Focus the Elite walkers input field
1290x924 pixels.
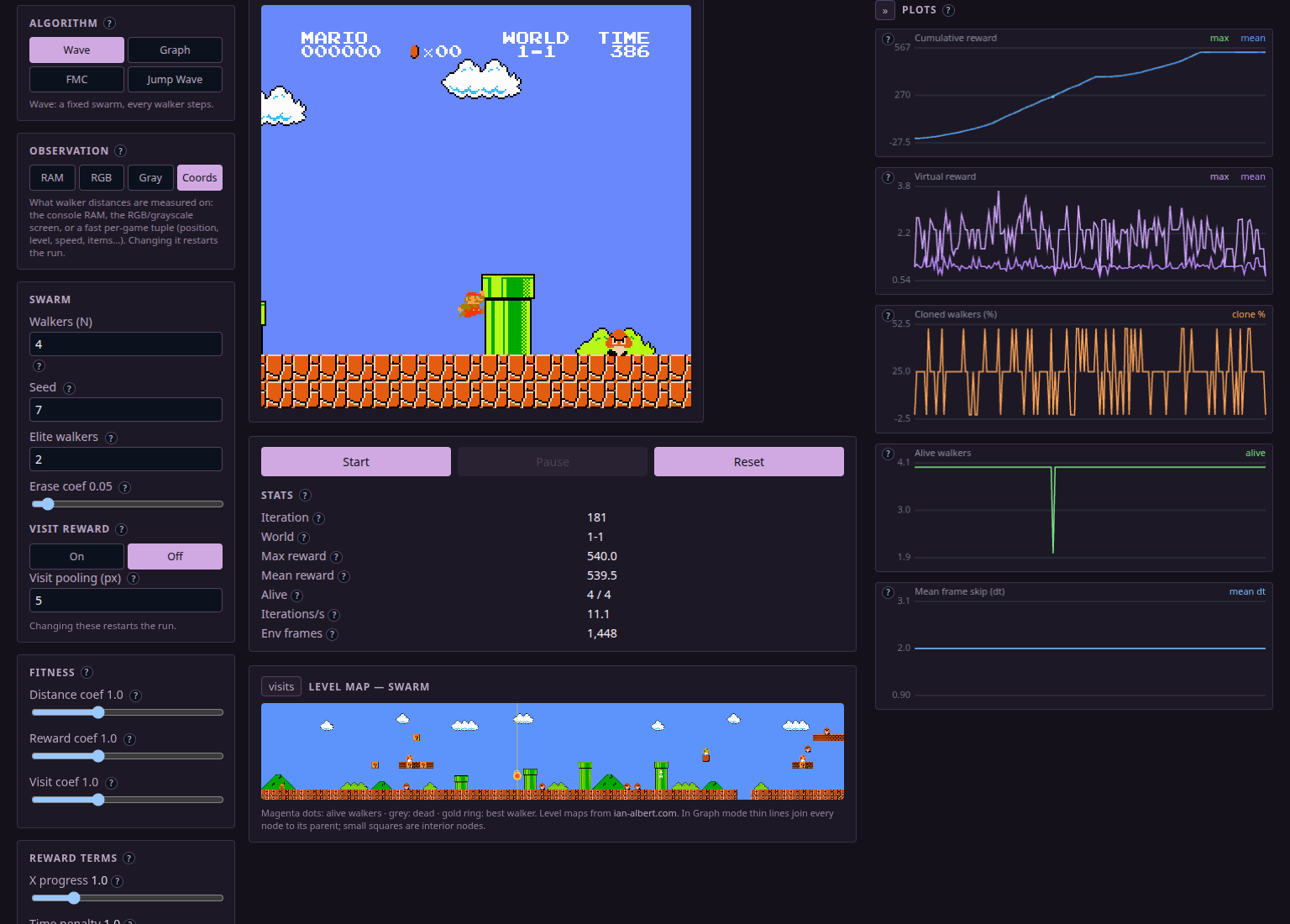[126, 459]
